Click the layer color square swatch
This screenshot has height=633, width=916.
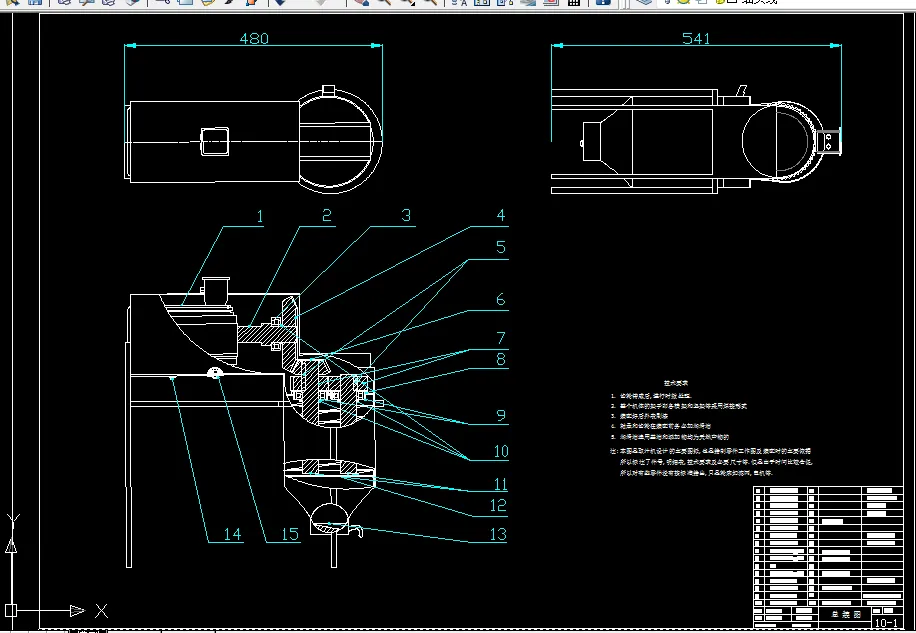pyautogui.click(x=731, y=3)
